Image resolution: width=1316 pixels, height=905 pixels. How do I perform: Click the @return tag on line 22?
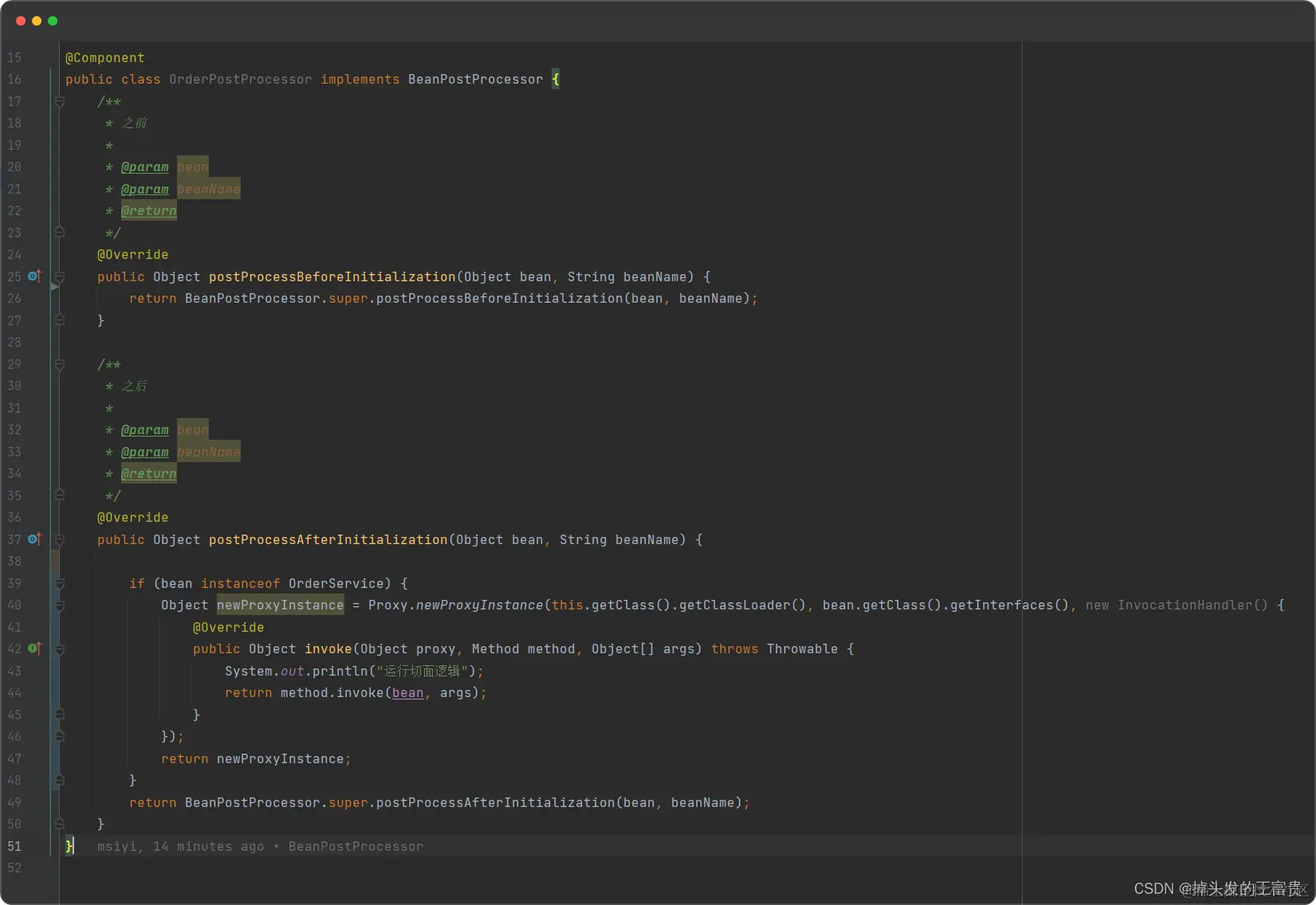(149, 211)
